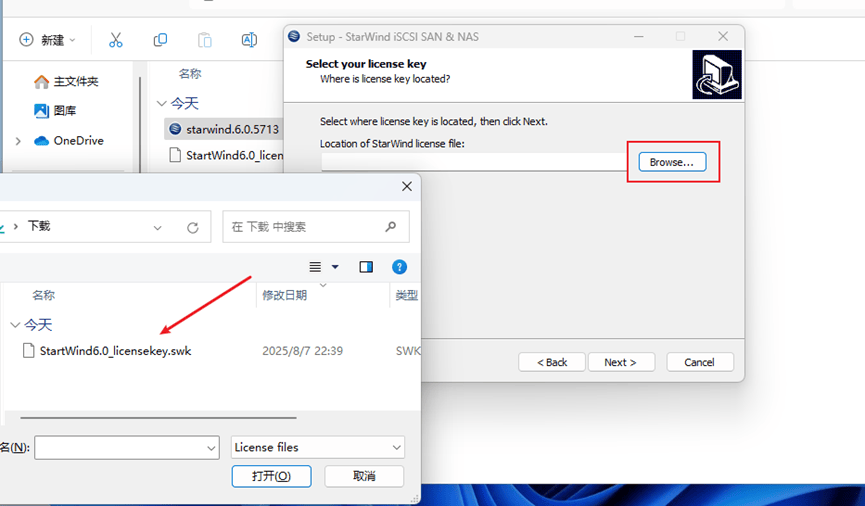
Task: Select OneDrive in Explorer sidebar
Action: pyautogui.click(x=69, y=141)
